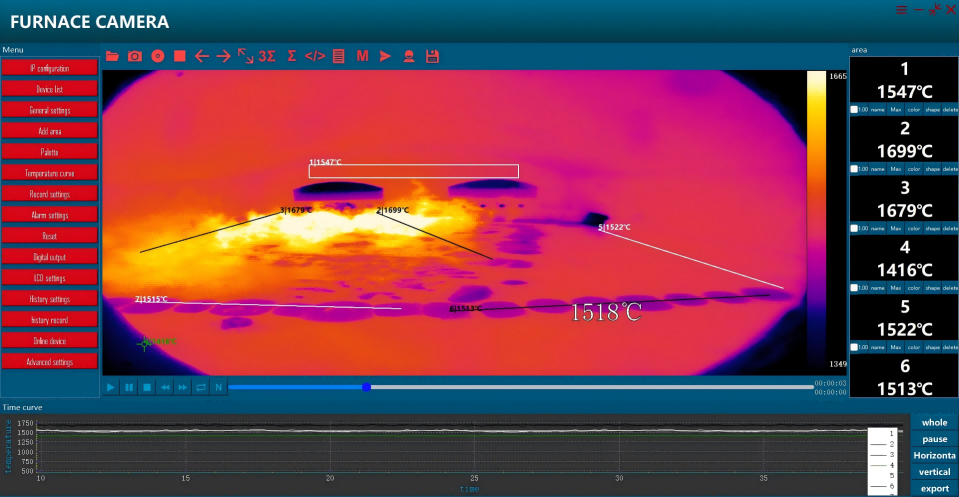This screenshot has width=959, height=497.
Task: Open IP configuration menu
Action: coord(50,68)
